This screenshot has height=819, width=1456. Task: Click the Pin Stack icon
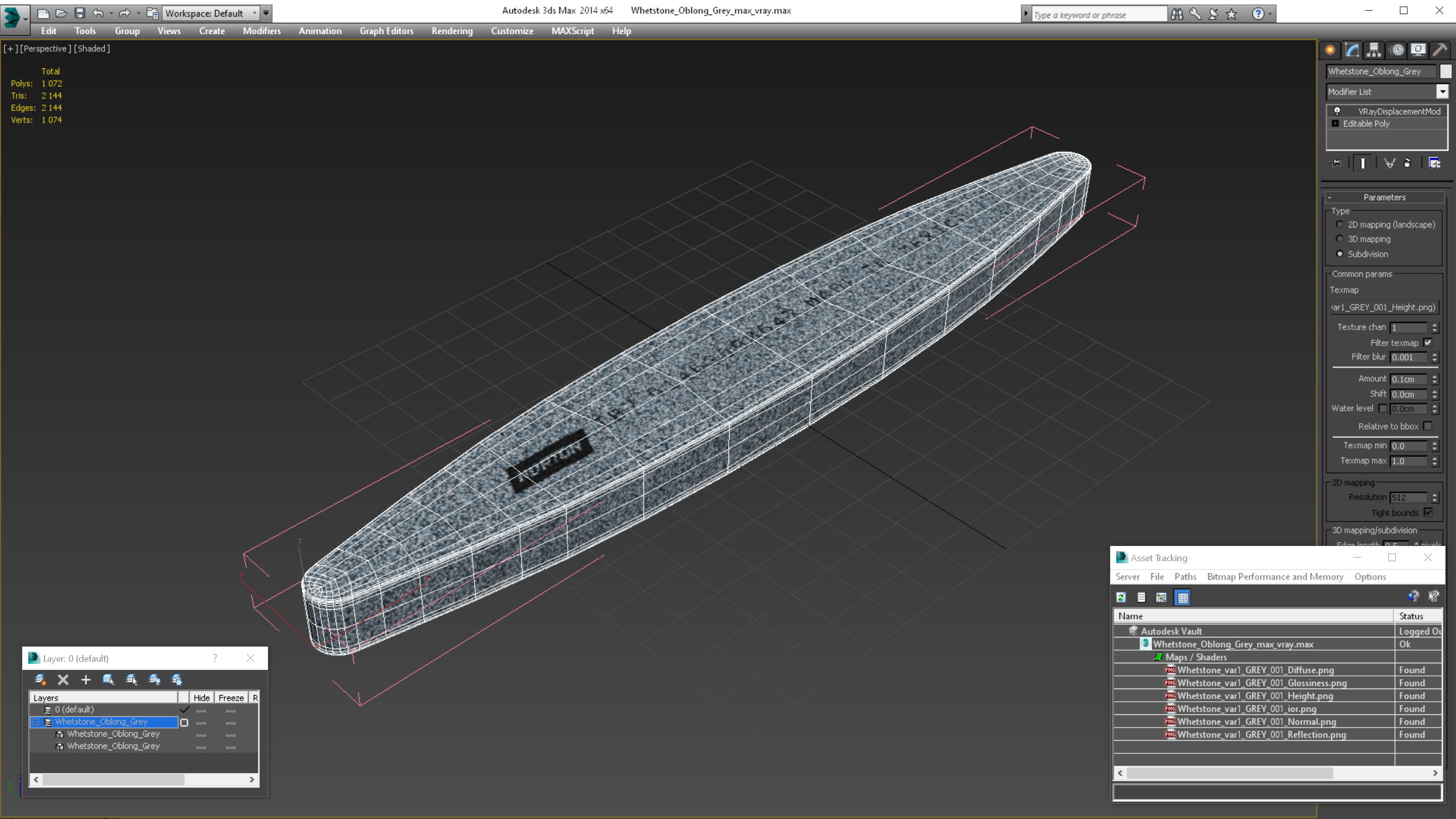click(x=1336, y=163)
